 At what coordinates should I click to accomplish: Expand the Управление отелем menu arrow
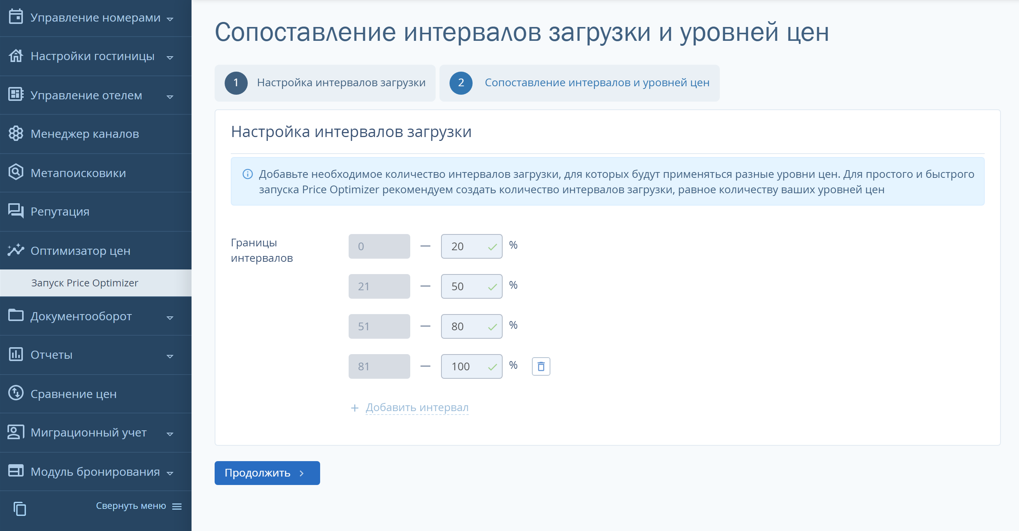click(x=170, y=96)
